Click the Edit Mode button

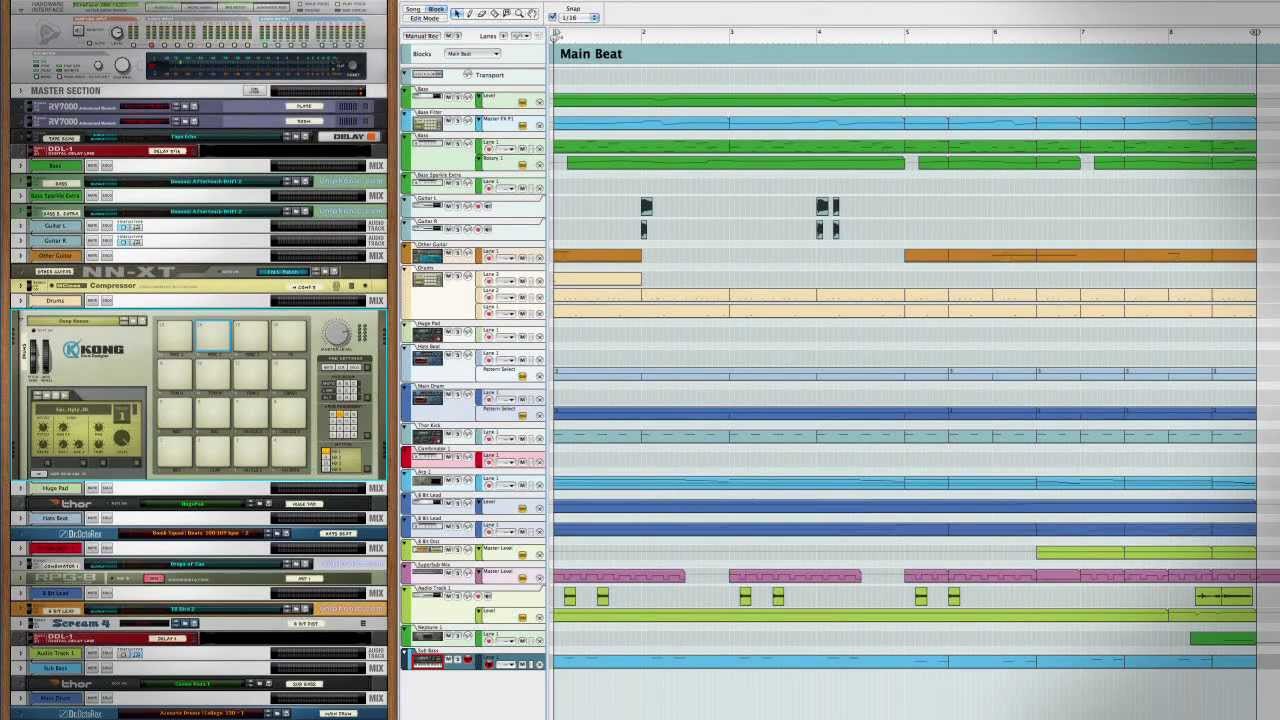pyautogui.click(x=425, y=18)
